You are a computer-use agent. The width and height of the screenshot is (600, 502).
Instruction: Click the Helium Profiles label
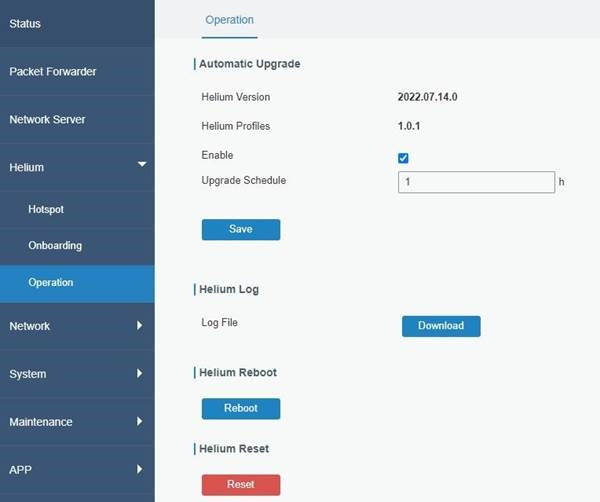236,126
